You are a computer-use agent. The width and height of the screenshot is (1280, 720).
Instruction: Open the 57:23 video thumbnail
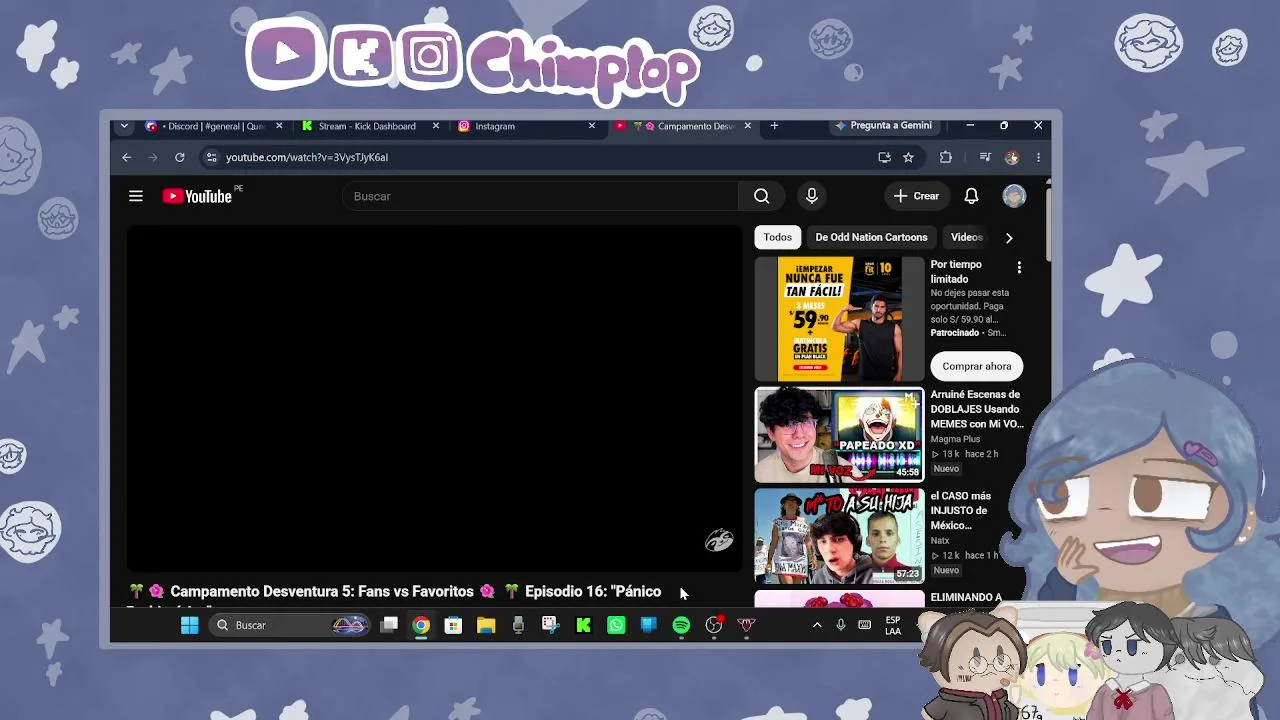[x=840, y=536]
